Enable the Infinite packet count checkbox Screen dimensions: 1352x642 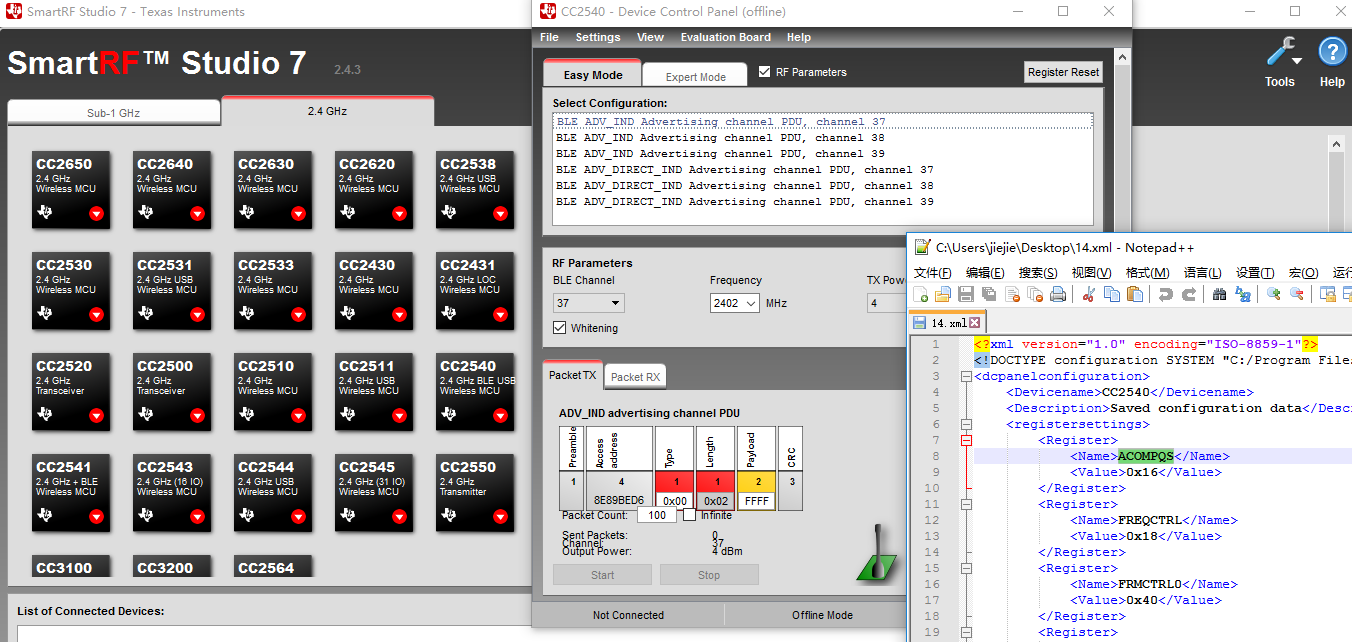pos(689,515)
